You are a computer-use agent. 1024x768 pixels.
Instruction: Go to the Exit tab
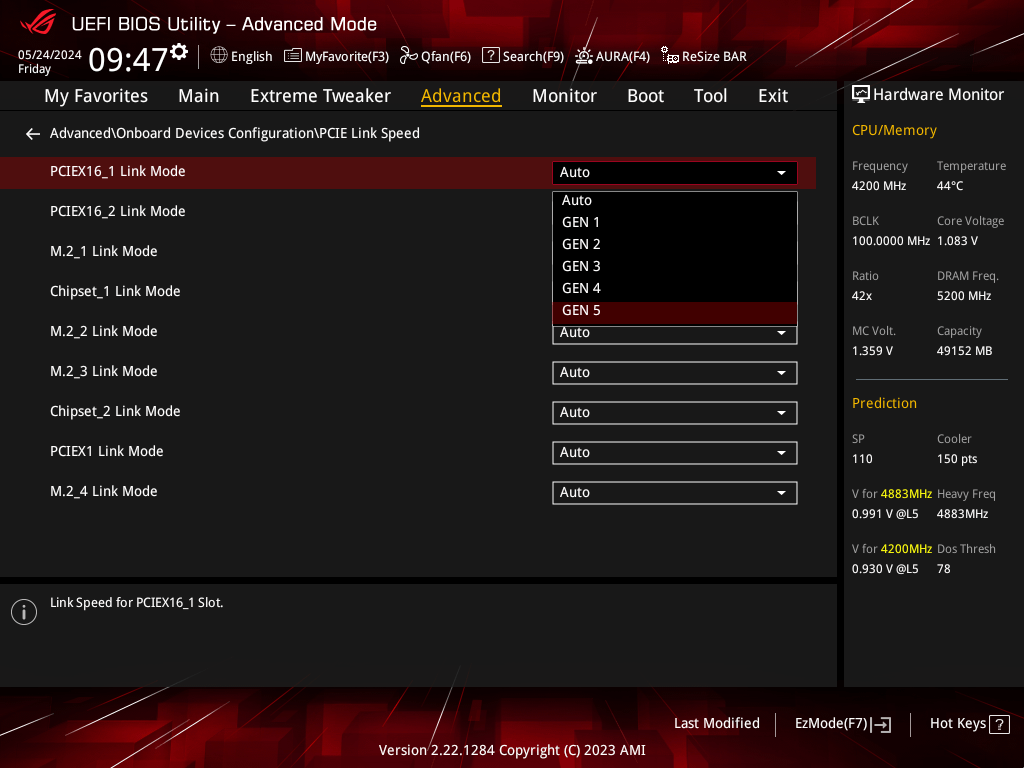point(773,96)
